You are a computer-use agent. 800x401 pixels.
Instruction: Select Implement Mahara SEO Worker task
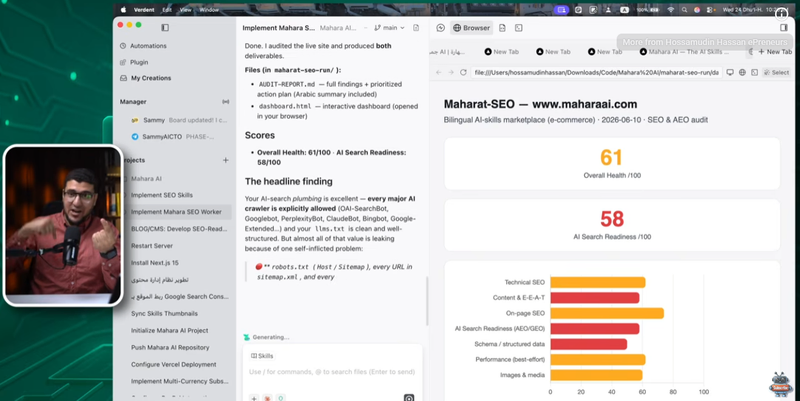(x=176, y=212)
